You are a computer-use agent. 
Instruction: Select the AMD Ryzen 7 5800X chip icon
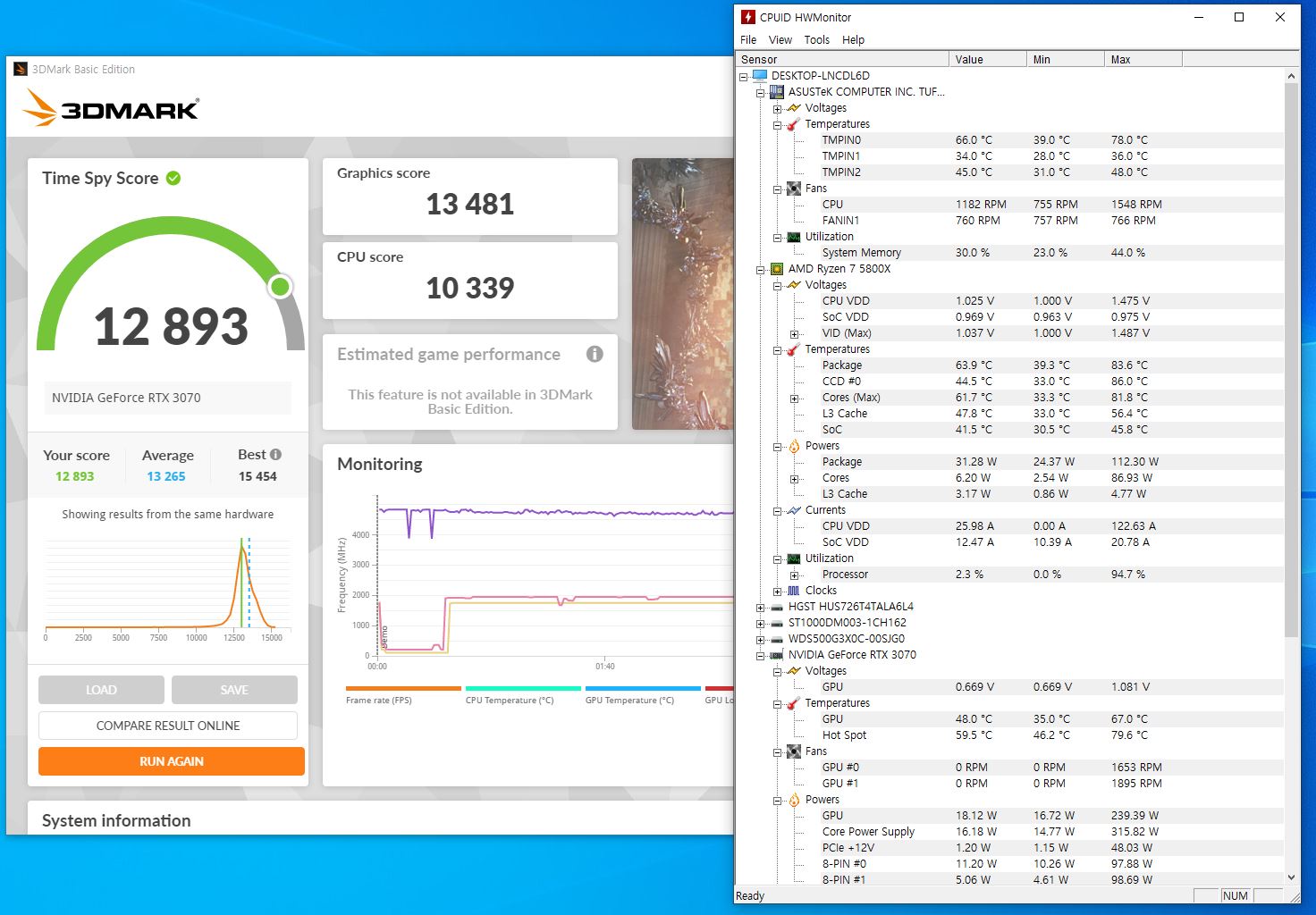[777, 269]
